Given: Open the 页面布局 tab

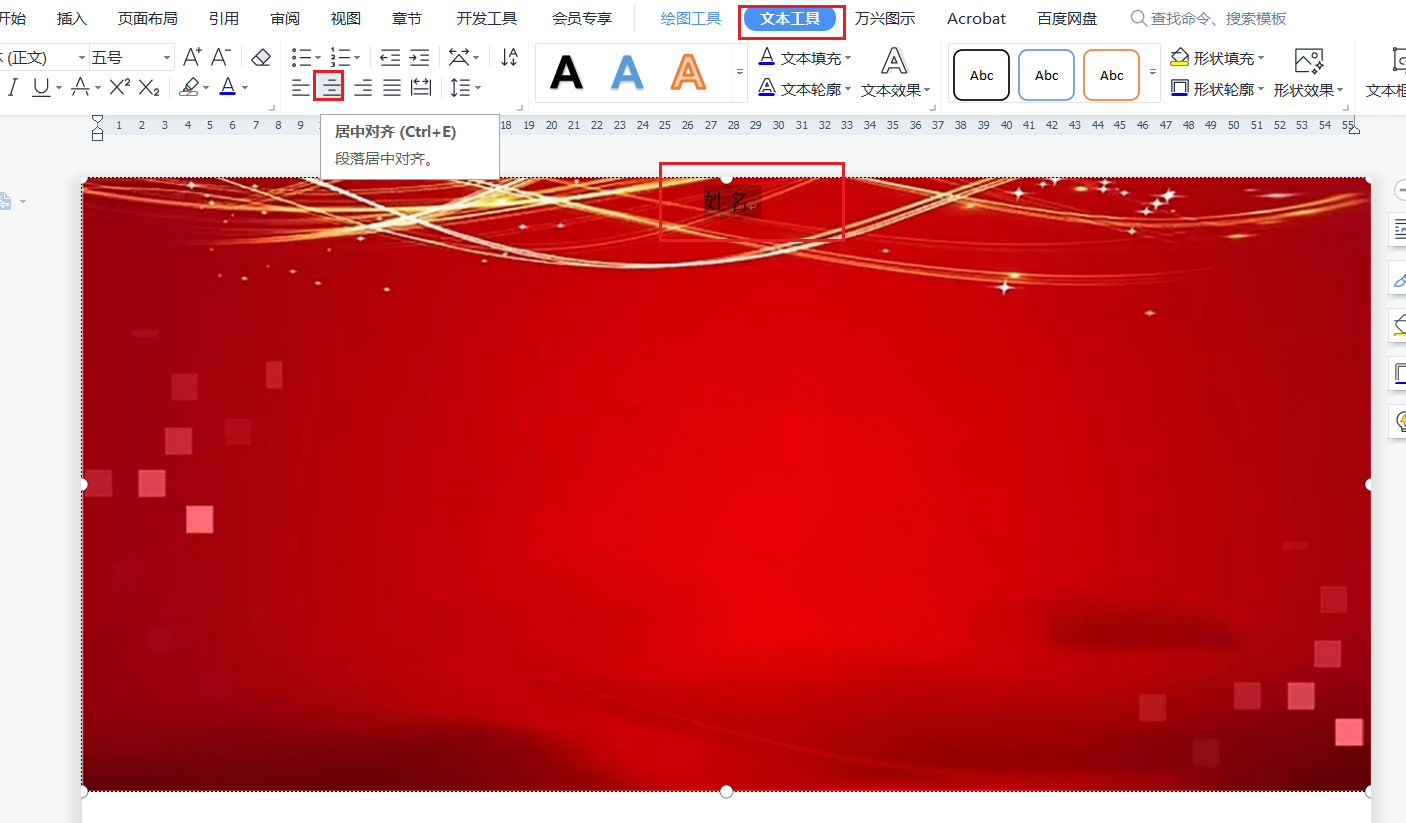Looking at the screenshot, I should (x=147, y=19).
